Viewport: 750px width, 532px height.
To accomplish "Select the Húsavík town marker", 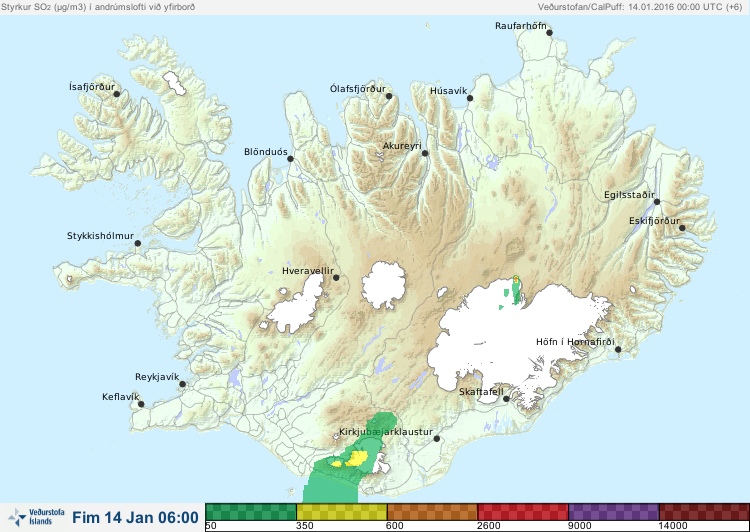I will [470, 98].
